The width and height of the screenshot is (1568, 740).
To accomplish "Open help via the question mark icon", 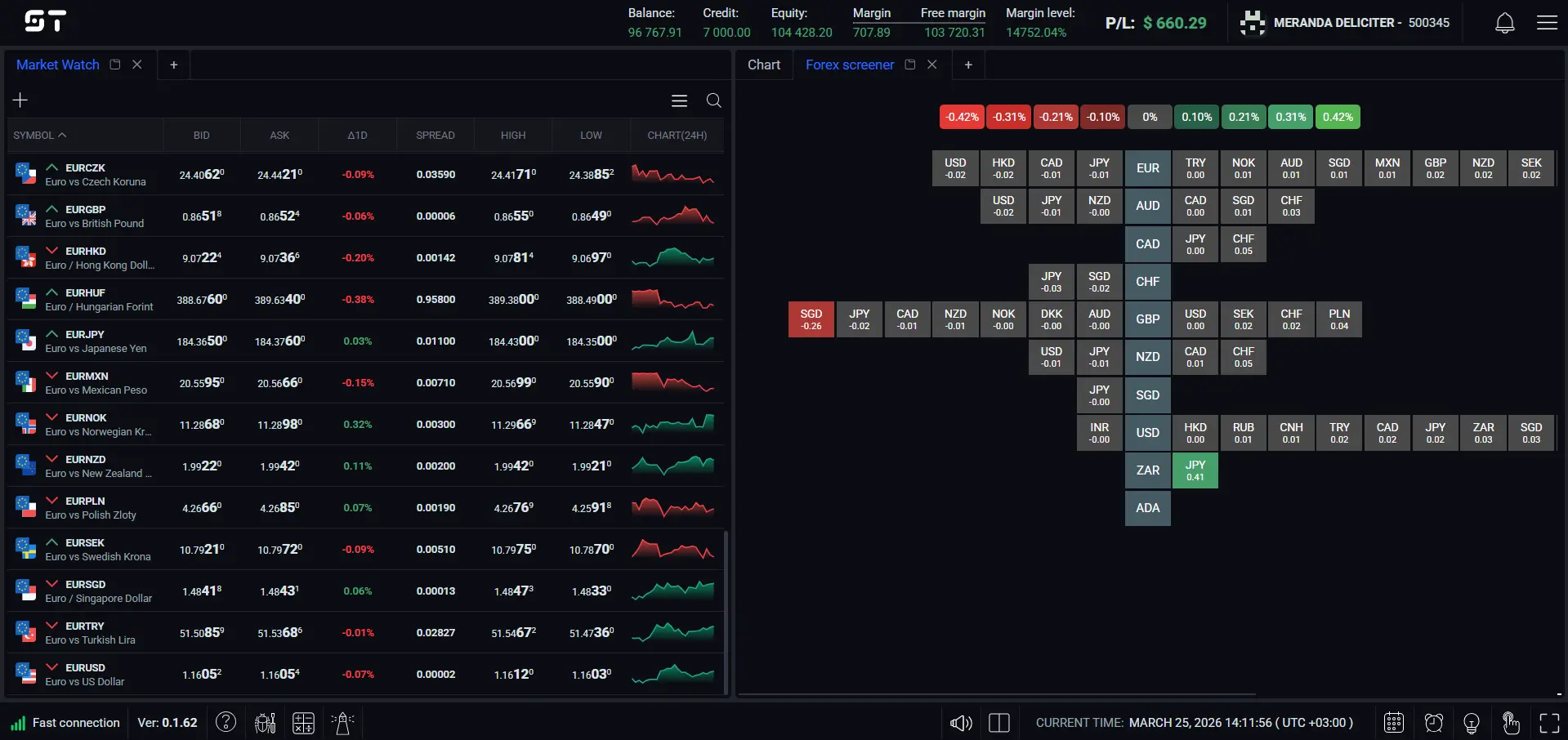I will tap(226, 722).
